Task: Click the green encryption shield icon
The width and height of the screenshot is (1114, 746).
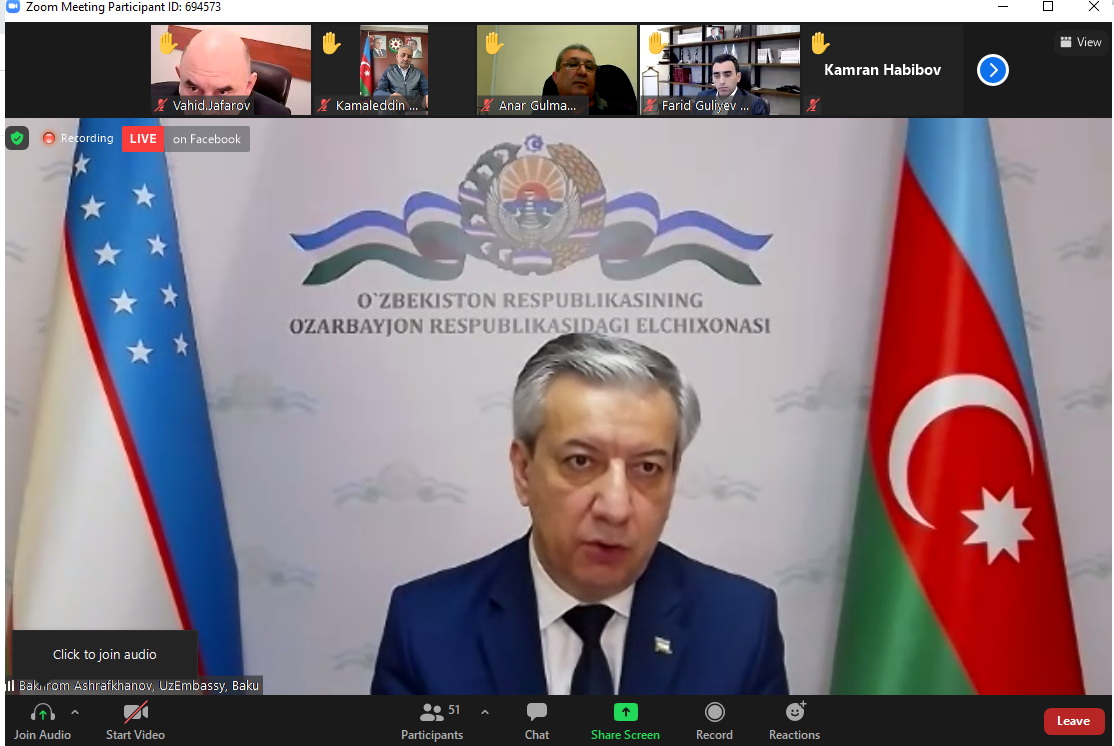Action: [17, 138]
